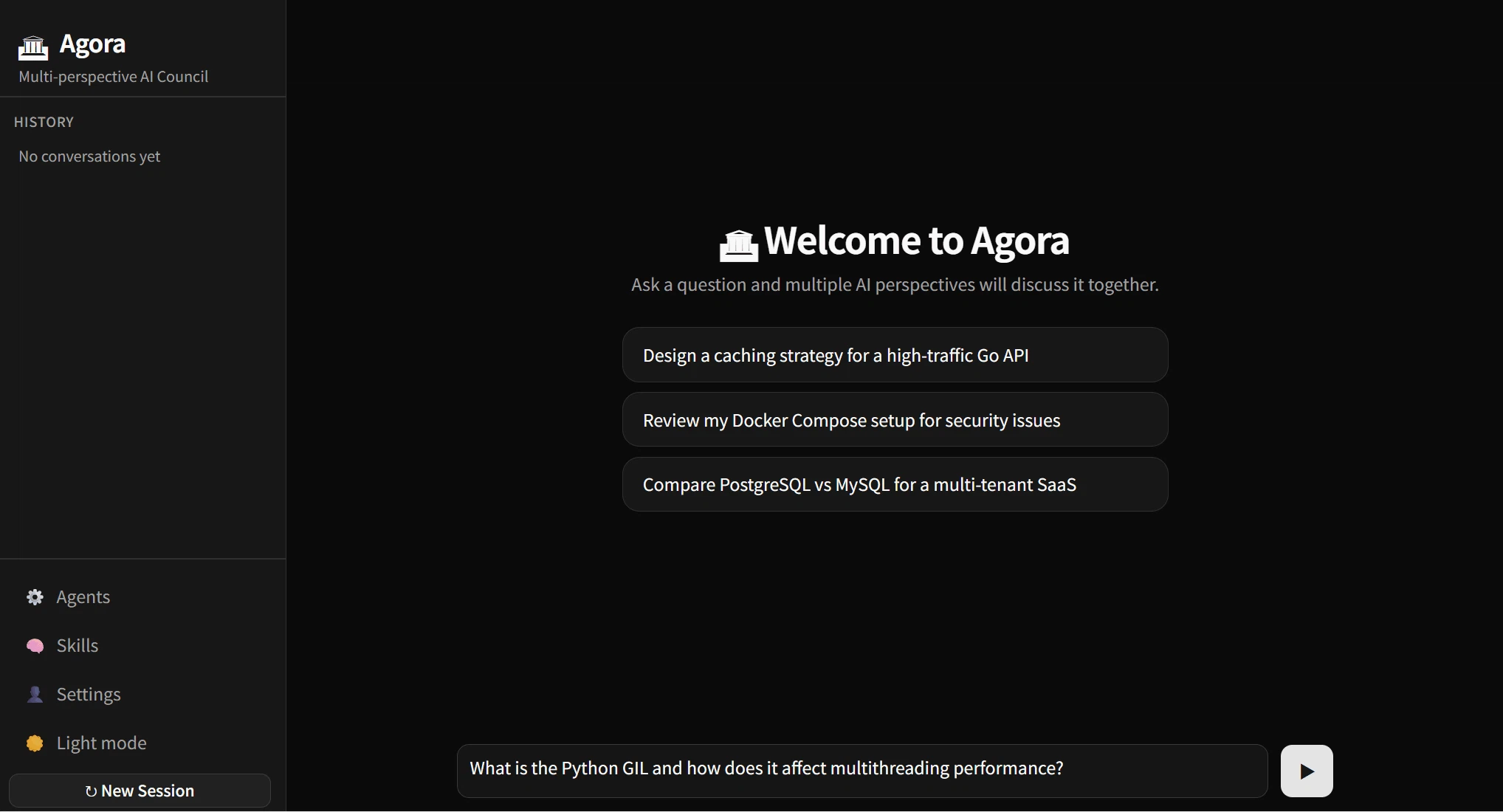1503x812 pixels.
Task: Click the Light mode sun icon
Action: (34, 743)
